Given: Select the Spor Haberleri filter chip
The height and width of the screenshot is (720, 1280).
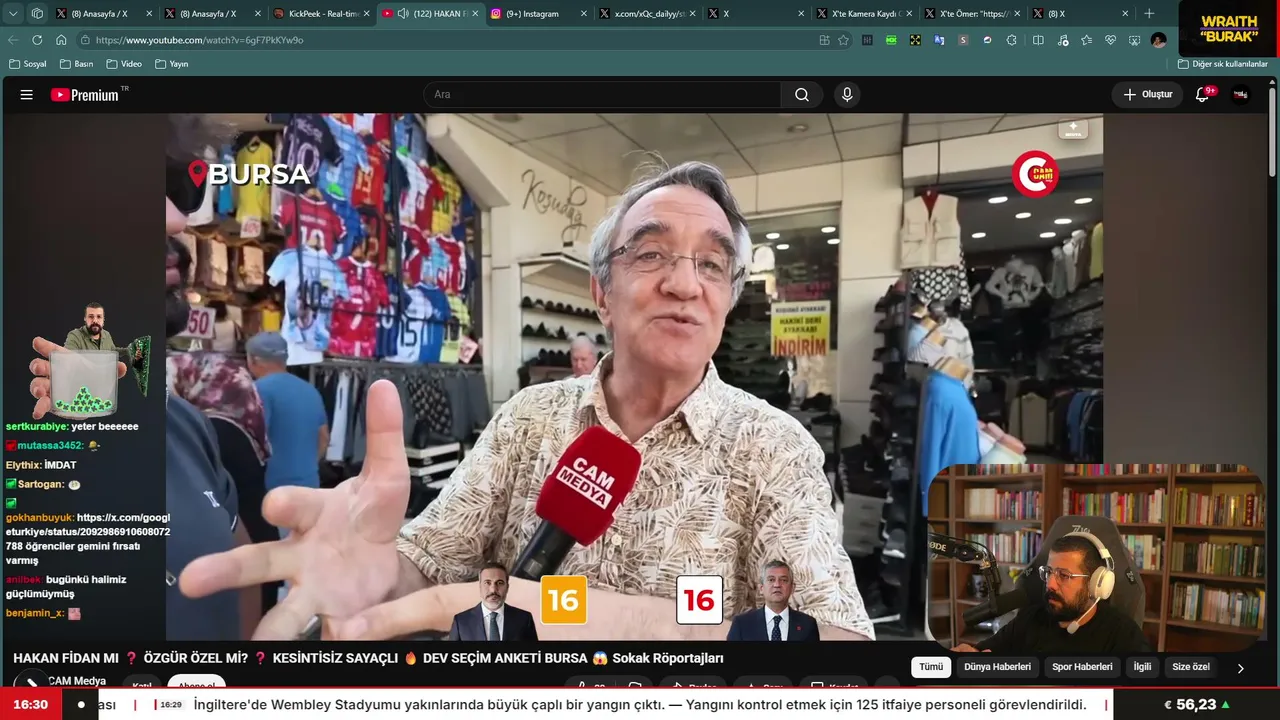Looking at the screenshot, I should (x=1082, y=667).
